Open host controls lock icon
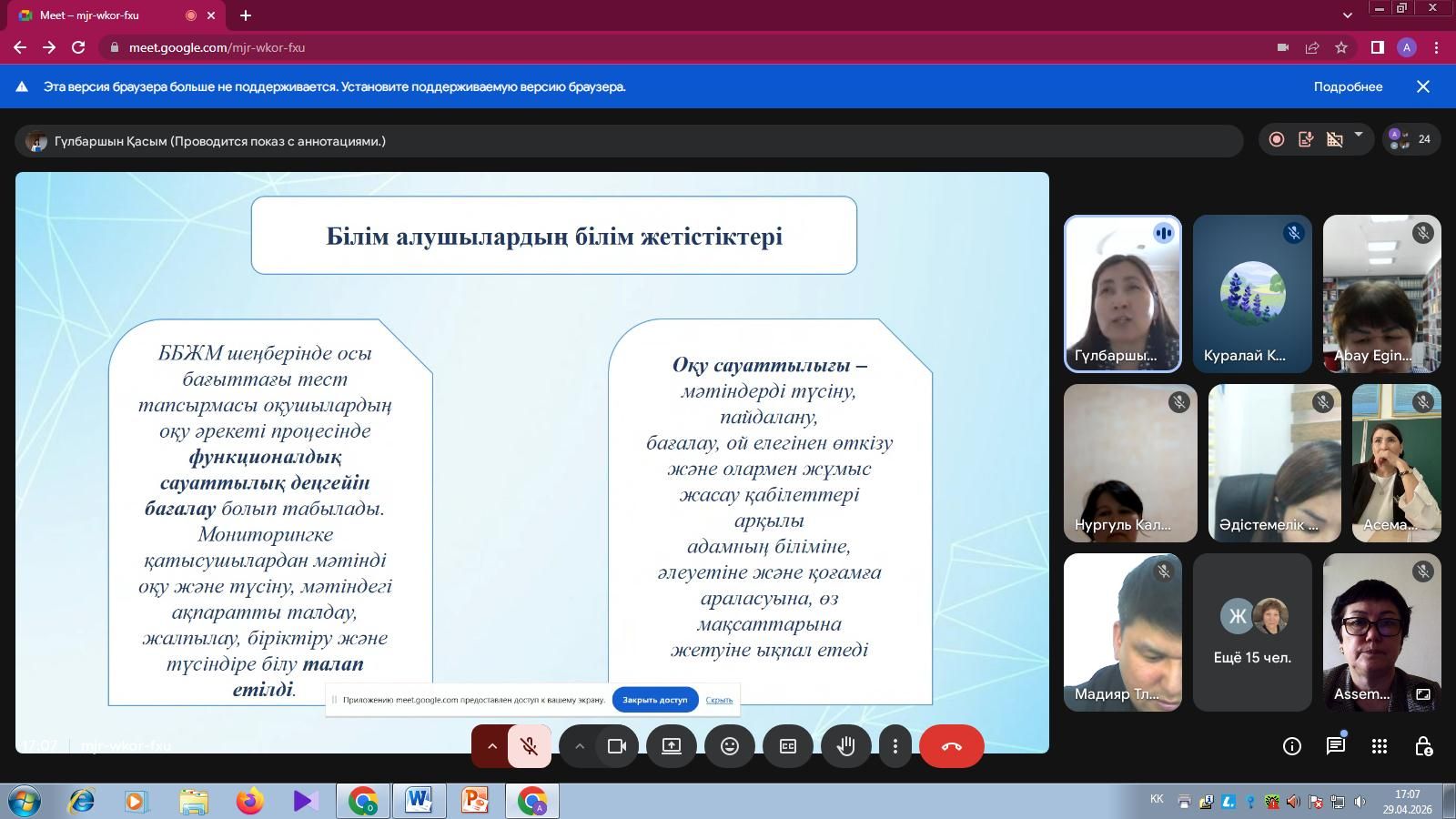The image size is (1456, 819). coord(1423,746)
